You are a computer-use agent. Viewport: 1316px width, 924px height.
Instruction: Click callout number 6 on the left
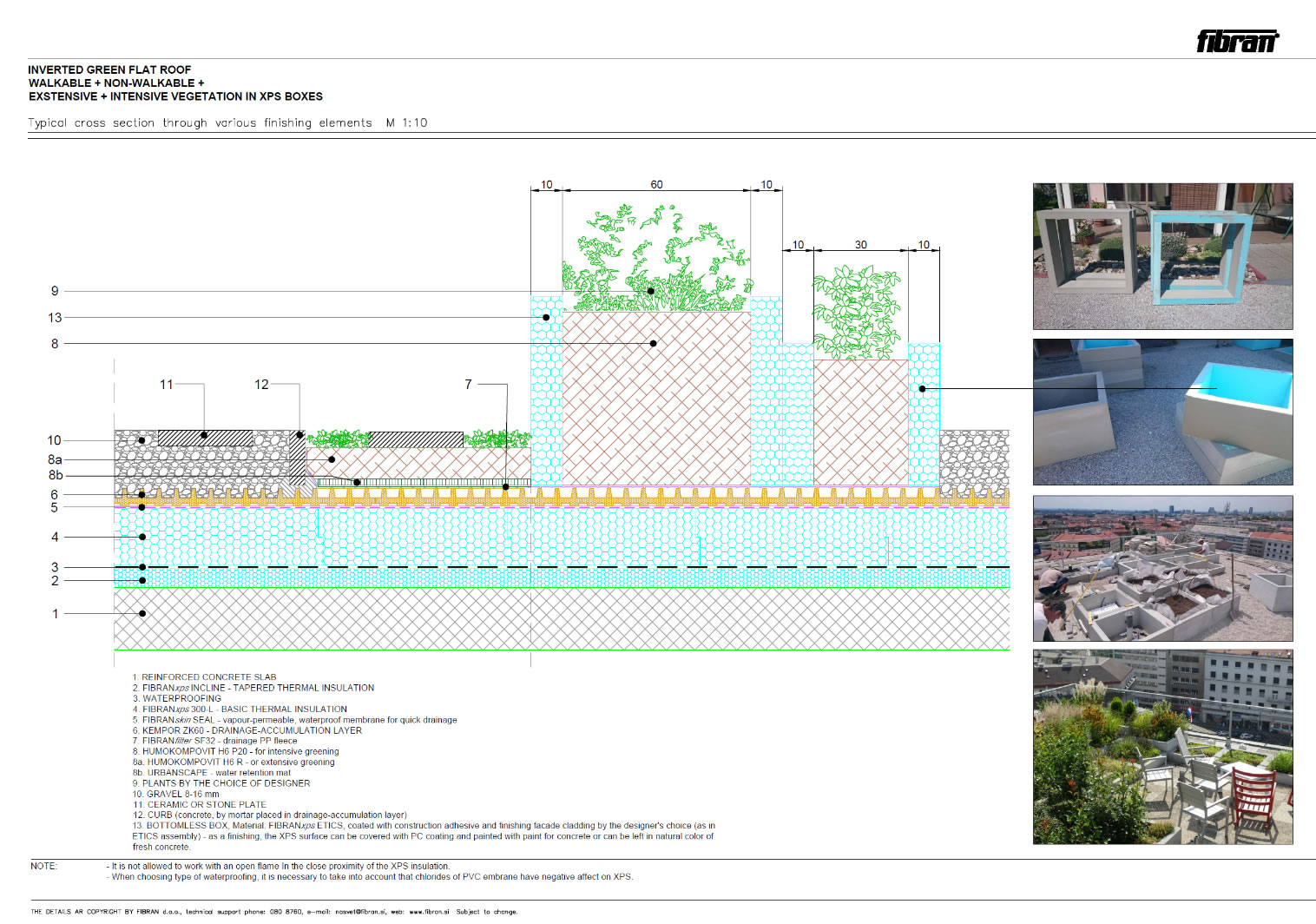55,495
